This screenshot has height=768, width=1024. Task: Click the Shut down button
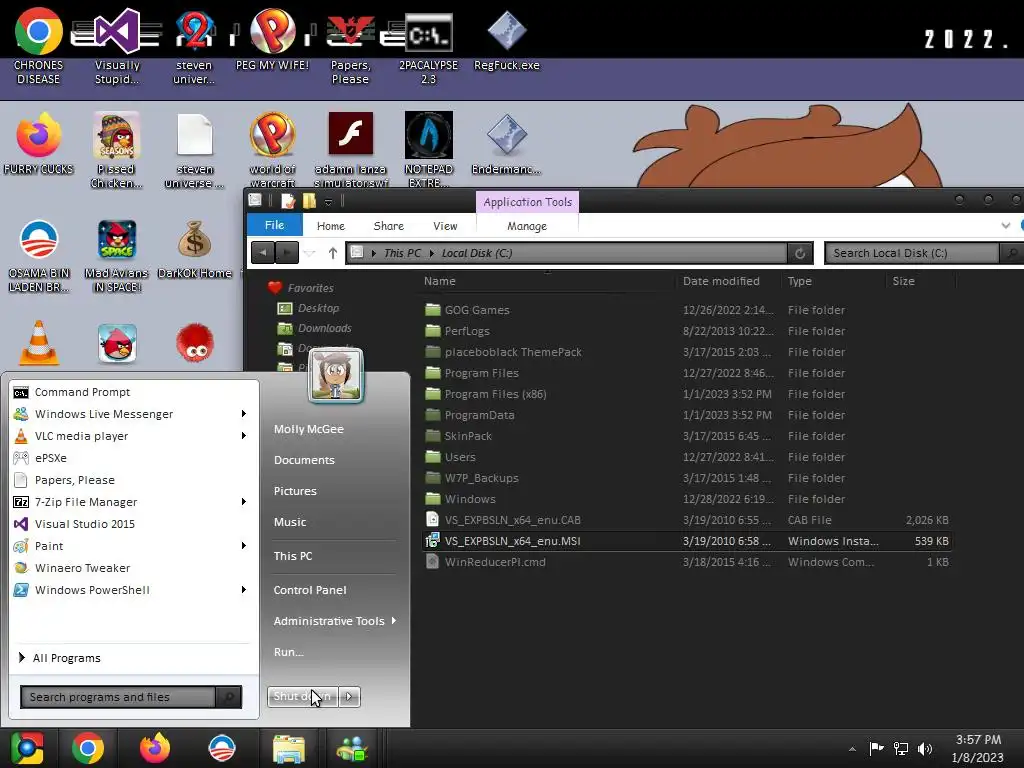click(302, 697)
